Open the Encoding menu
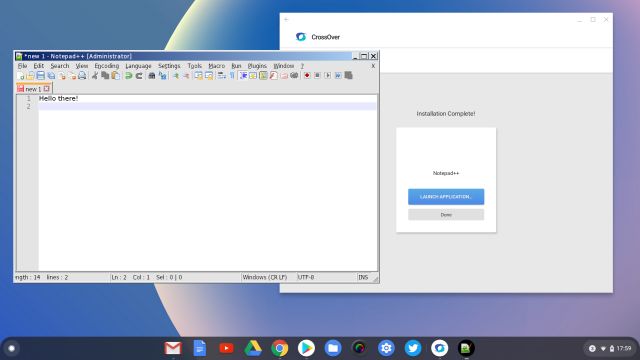The height and width of the screenshot is (360, 640). pyautogui.click(x=107, y=66)
